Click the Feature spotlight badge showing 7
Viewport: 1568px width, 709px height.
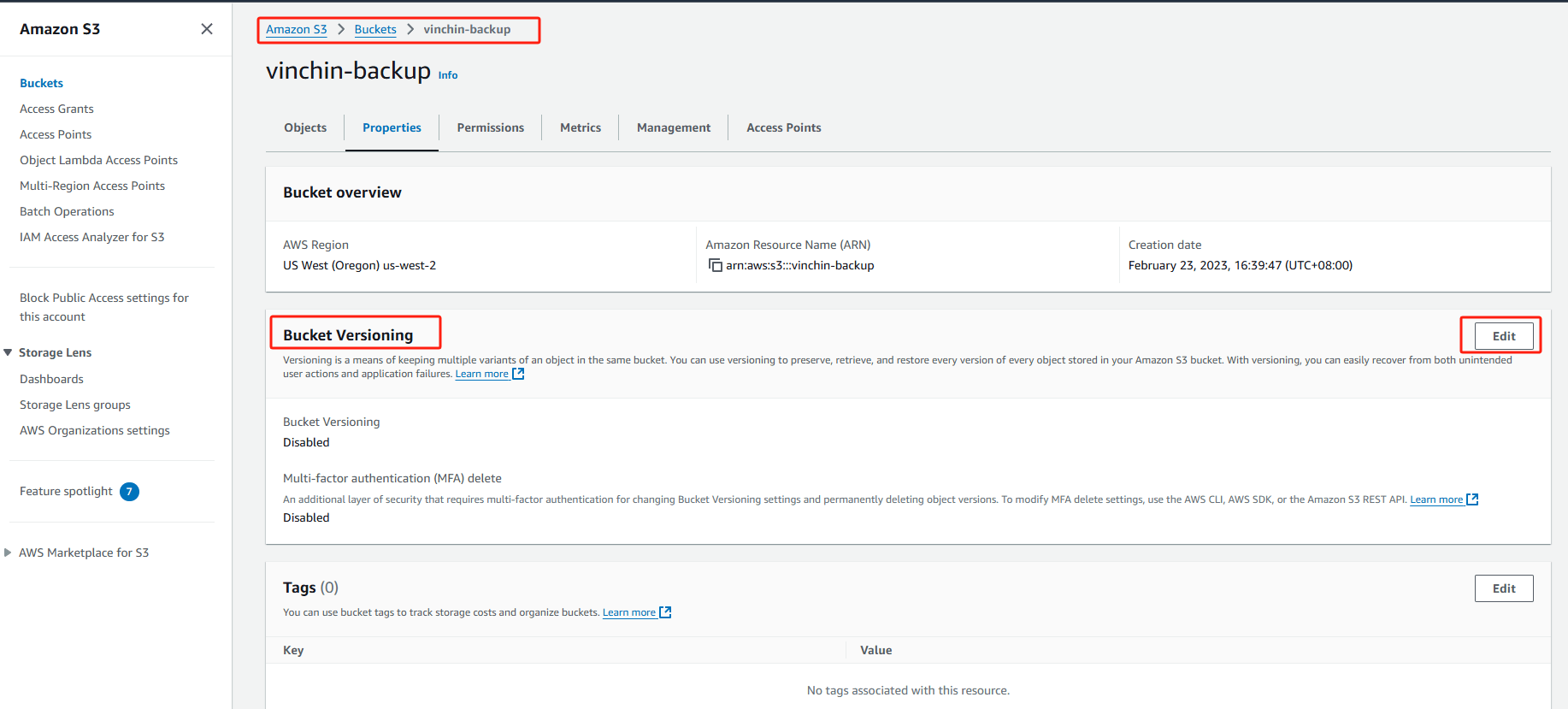click(129, 492)
